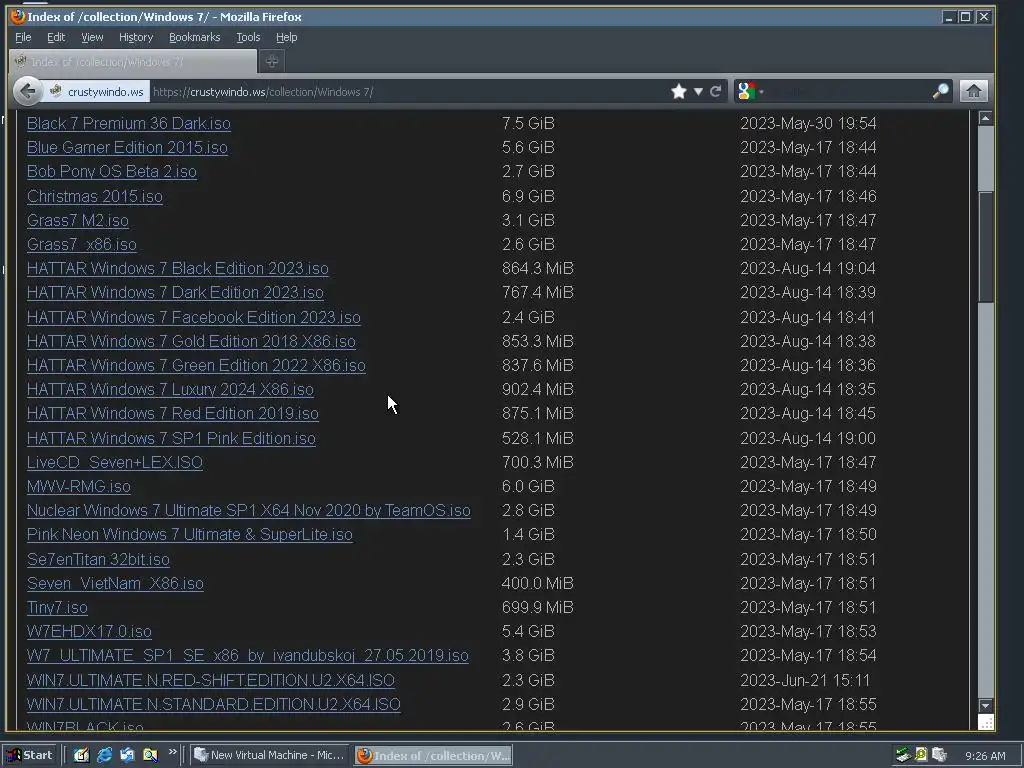Screen dimensions: 1024x768
Task: Open the File menu
Action: tap(23, 37)
